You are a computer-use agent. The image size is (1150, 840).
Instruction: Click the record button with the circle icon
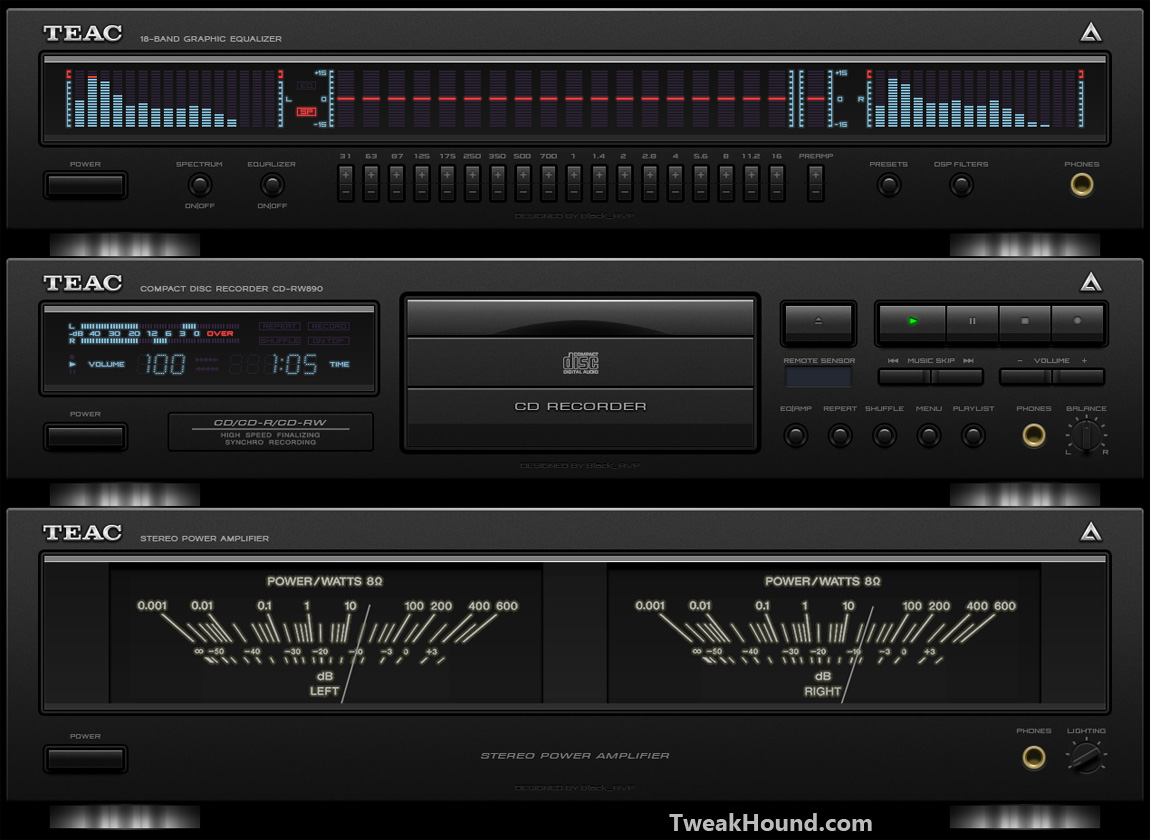point(1077,321)
